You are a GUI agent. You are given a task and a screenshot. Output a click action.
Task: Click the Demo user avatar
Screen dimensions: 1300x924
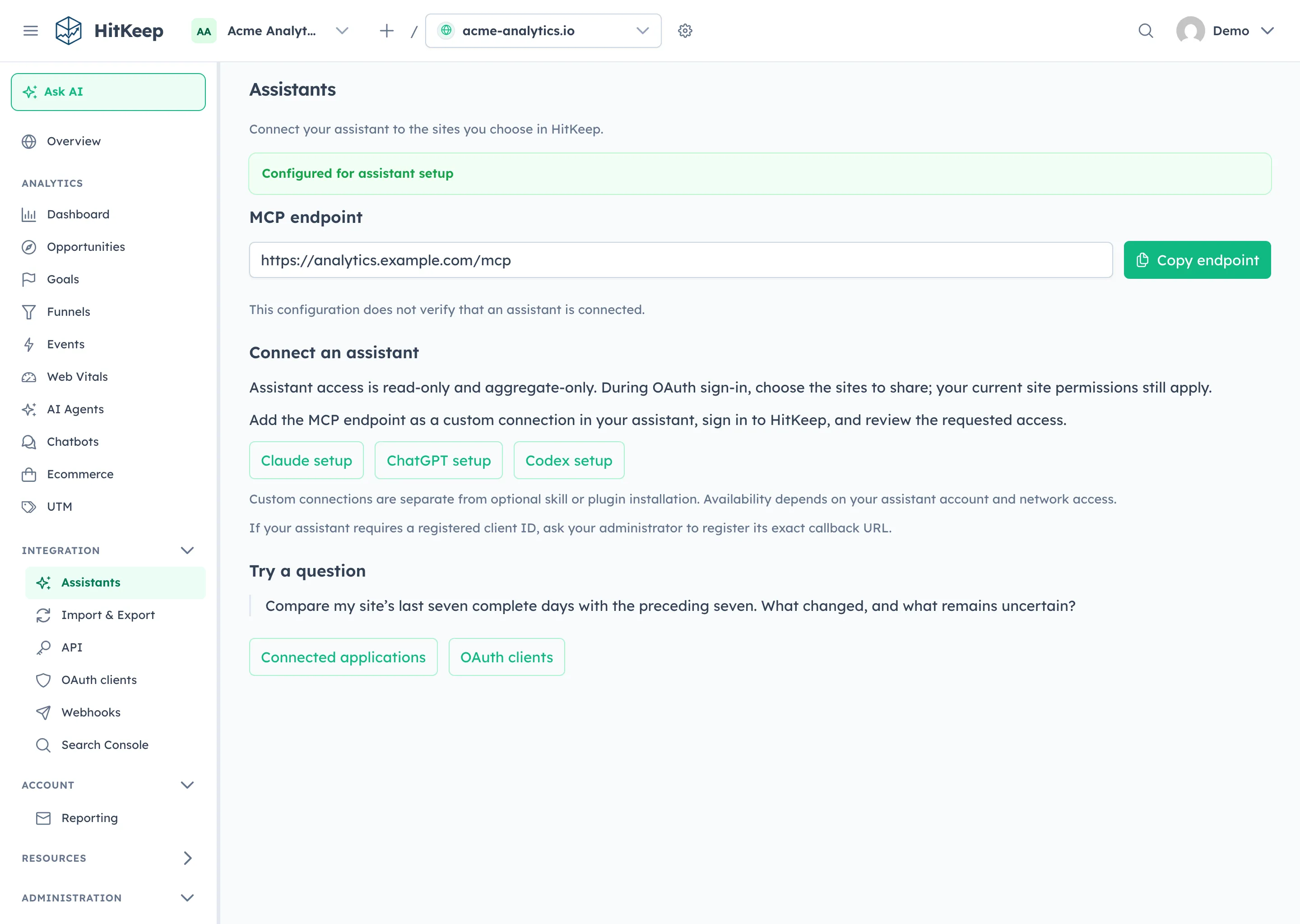click(1190, 31)
